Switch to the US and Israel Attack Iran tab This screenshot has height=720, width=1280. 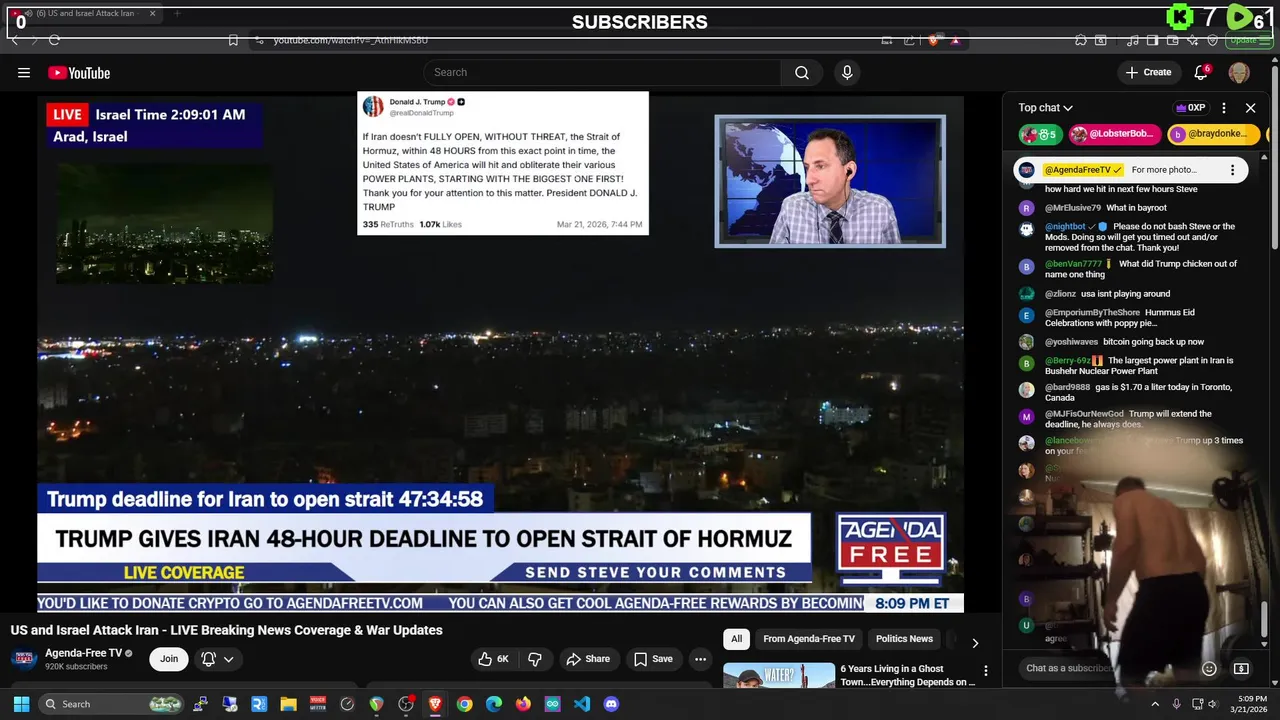click(84, 14)
